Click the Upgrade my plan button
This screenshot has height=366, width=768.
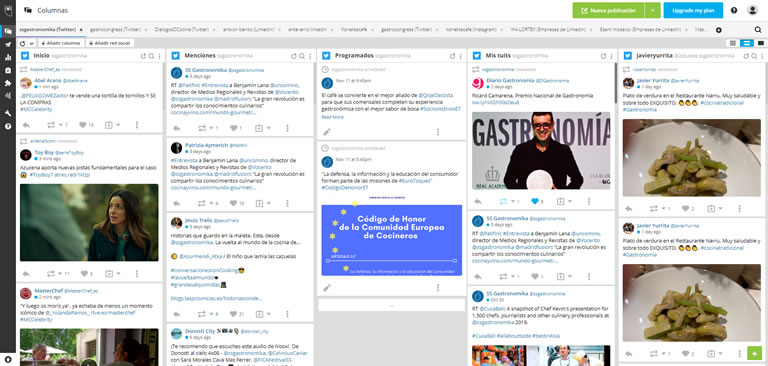[x=693, y=10]
